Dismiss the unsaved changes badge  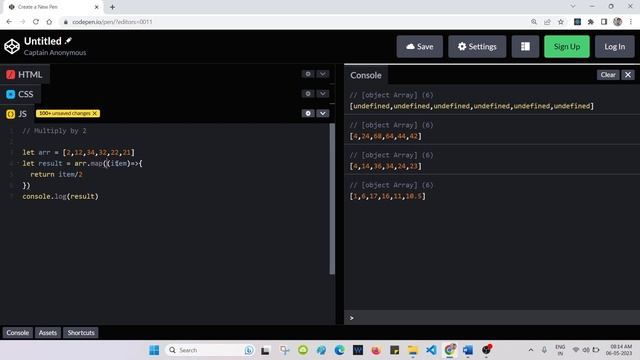95,113
